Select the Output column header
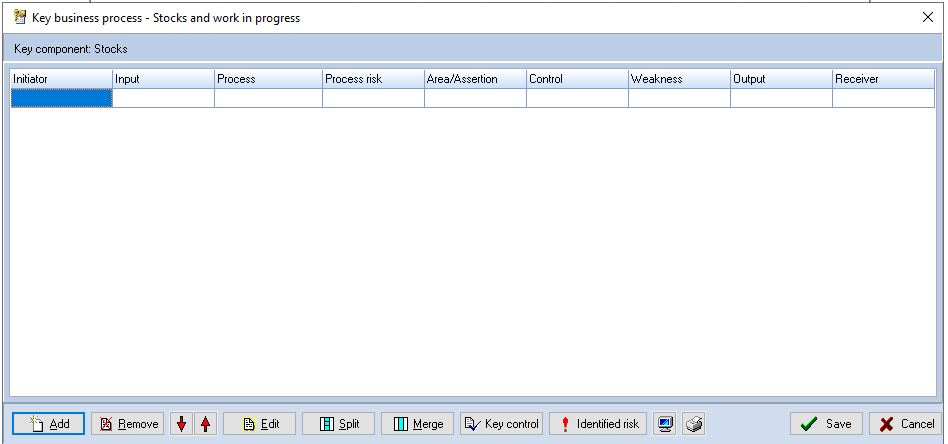The width and height of the screenshot is (948, 444). click(x=781, y=79)
